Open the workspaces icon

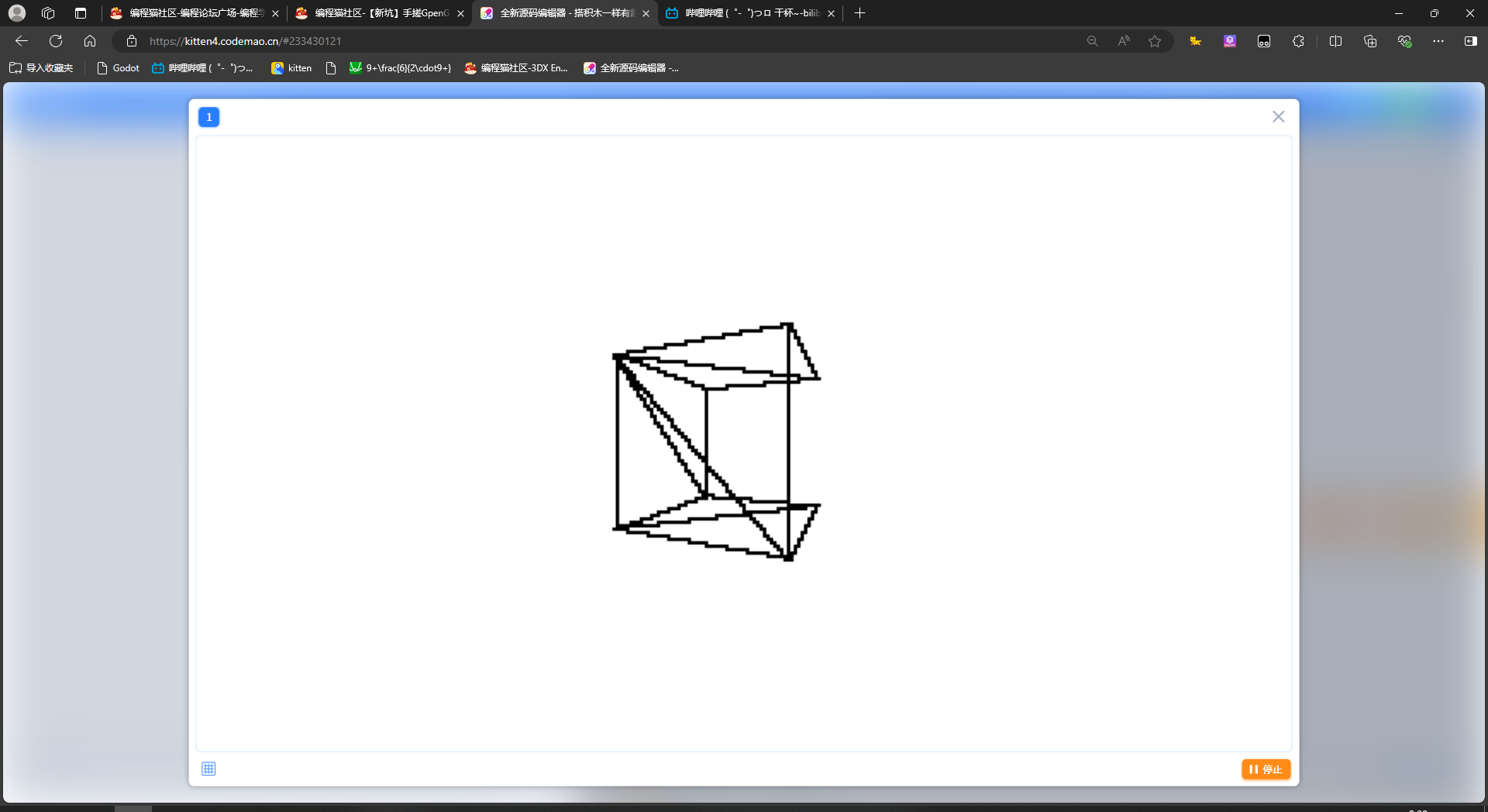48,13
